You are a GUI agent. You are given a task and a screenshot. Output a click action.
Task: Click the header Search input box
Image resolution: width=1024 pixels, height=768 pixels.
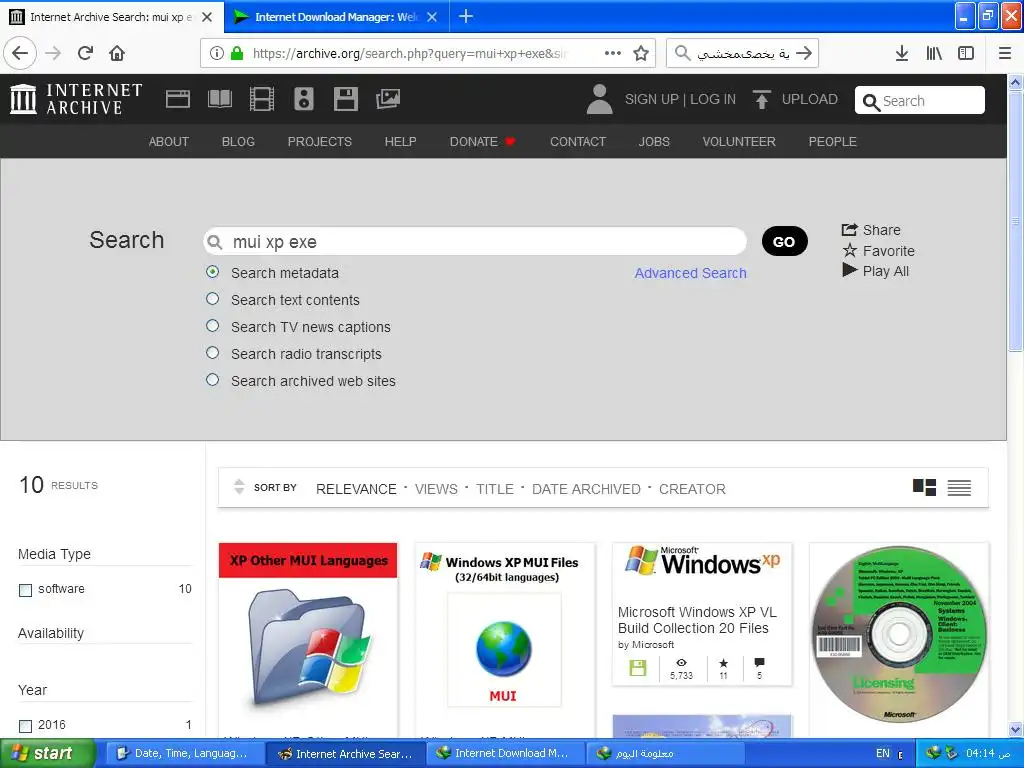pyautogui.click(x=920, y=101)
